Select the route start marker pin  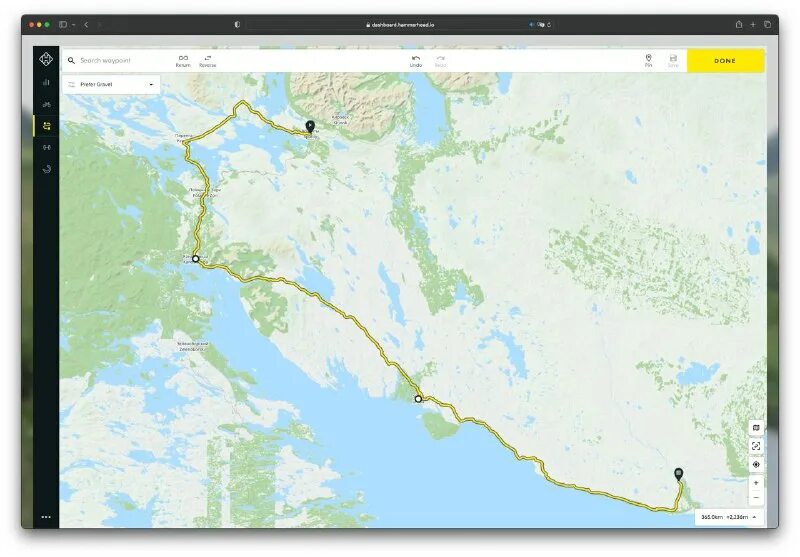[x=310, y=126]
